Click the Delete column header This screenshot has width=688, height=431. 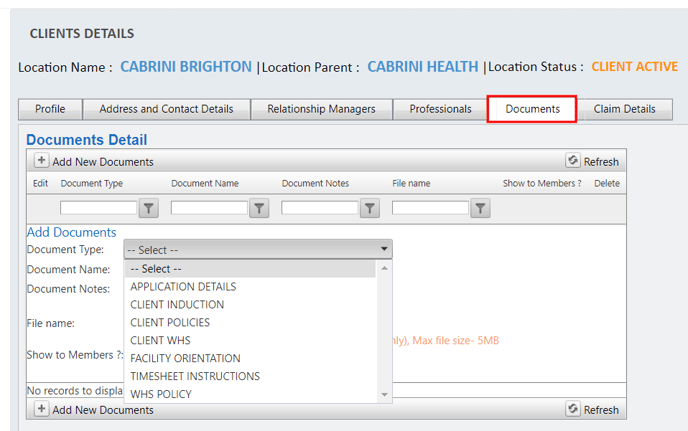coord(607,183)
